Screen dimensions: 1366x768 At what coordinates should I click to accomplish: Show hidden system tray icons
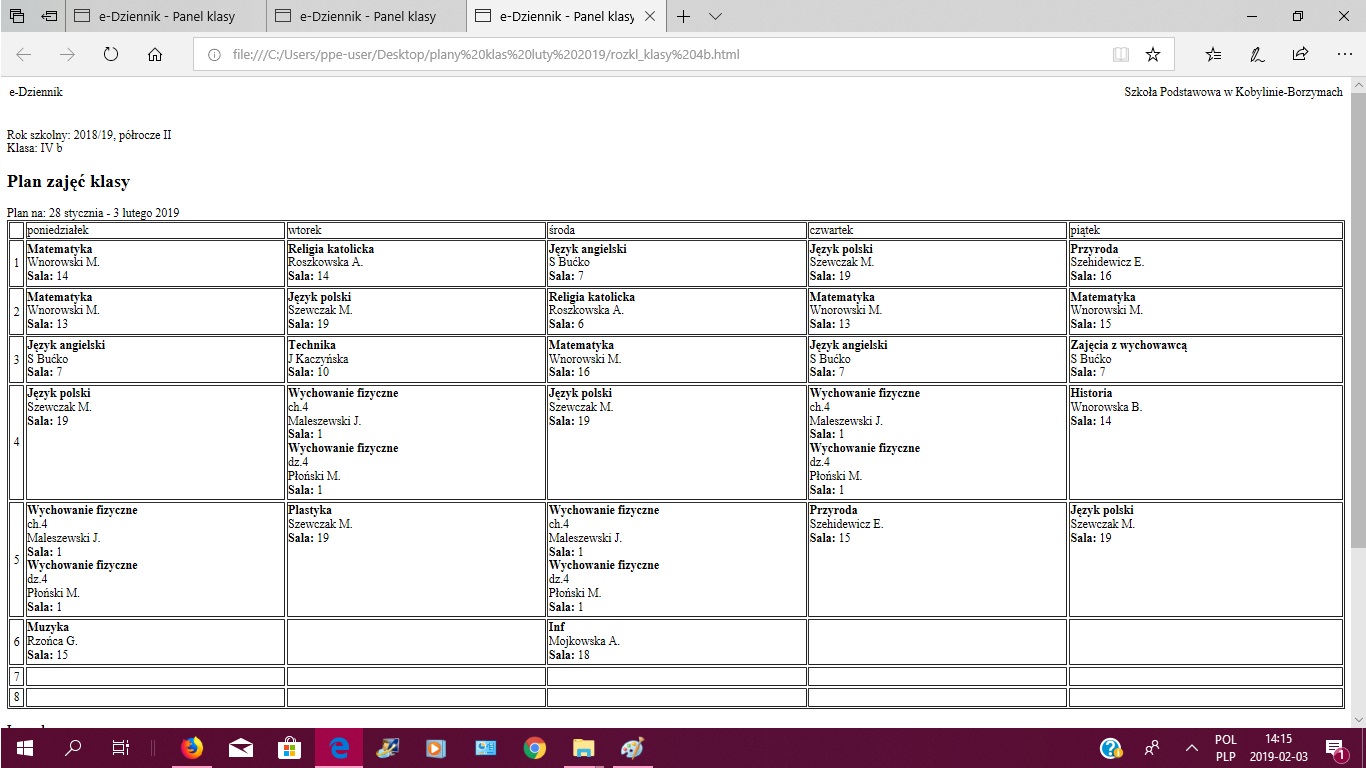pos(1191,748)
